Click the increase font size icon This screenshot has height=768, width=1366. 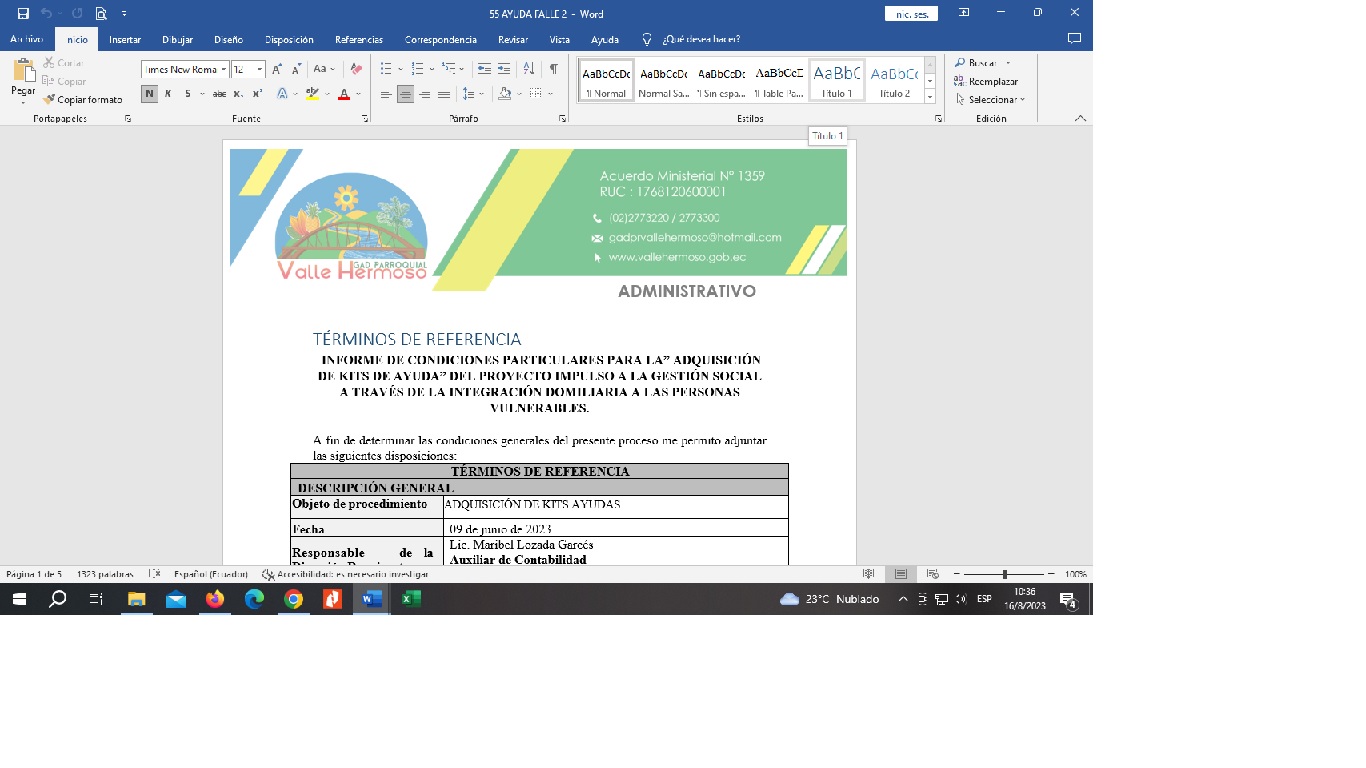(x=277, y=69)
